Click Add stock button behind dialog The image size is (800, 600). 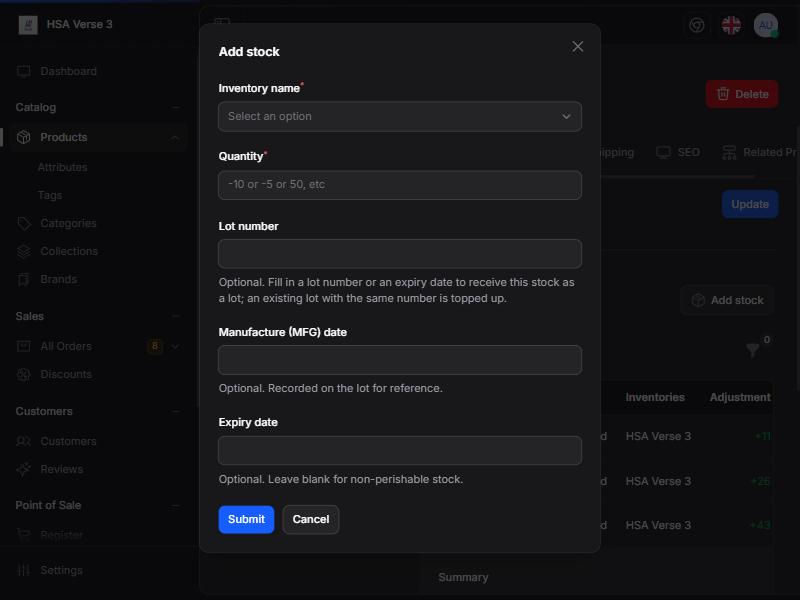[727, 300]
